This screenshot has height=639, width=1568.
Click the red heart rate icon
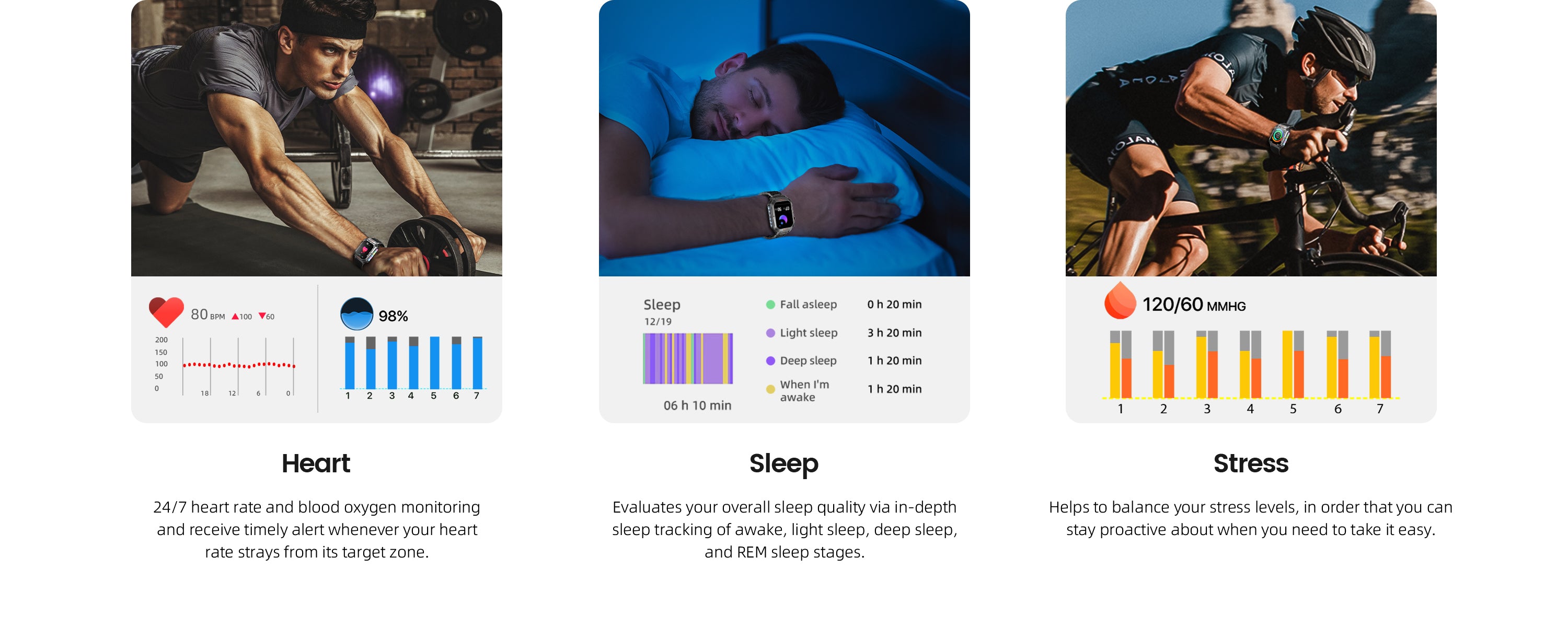166,312
